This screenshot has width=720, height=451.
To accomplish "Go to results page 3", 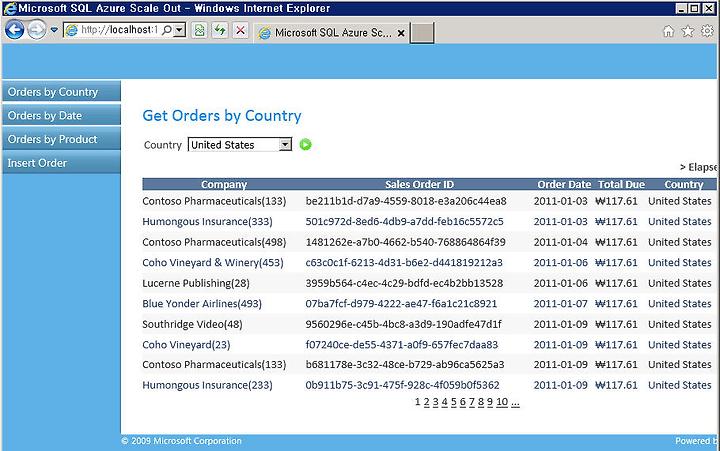I will (x=436, y=402).
